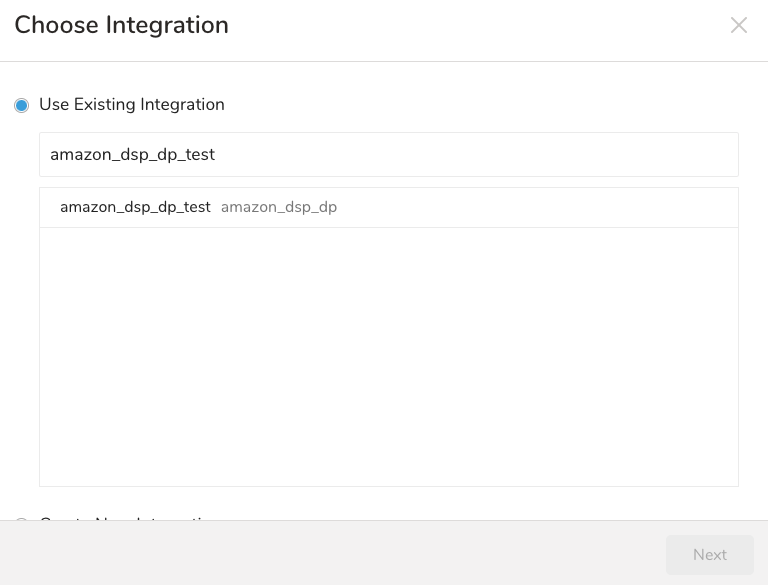The height and width of the screenshot is (585, 768).
Task: Click the 'Use Existing Integration' label text
Action: 131,104
